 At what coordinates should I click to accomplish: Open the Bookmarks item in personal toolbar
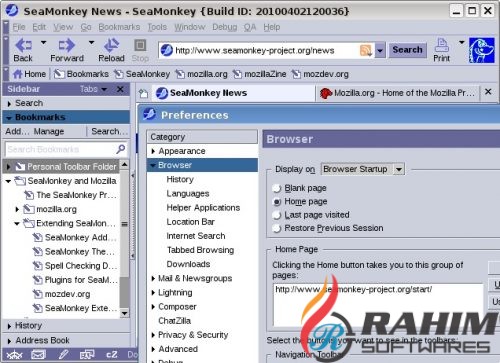81,74
